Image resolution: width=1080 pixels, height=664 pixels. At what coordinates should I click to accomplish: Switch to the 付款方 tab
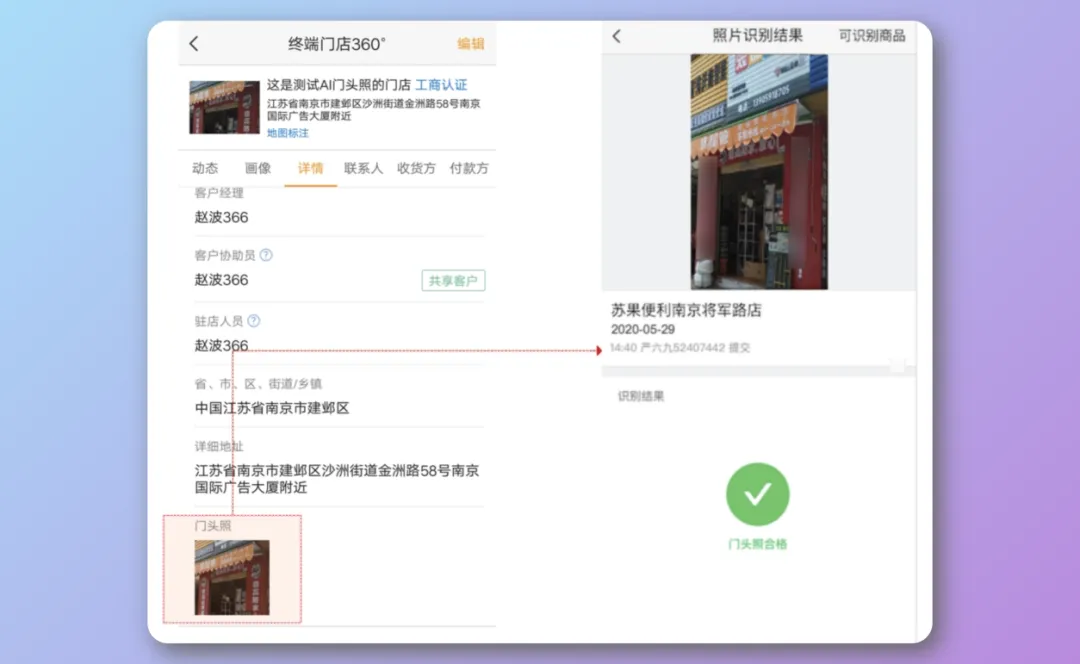469,168
